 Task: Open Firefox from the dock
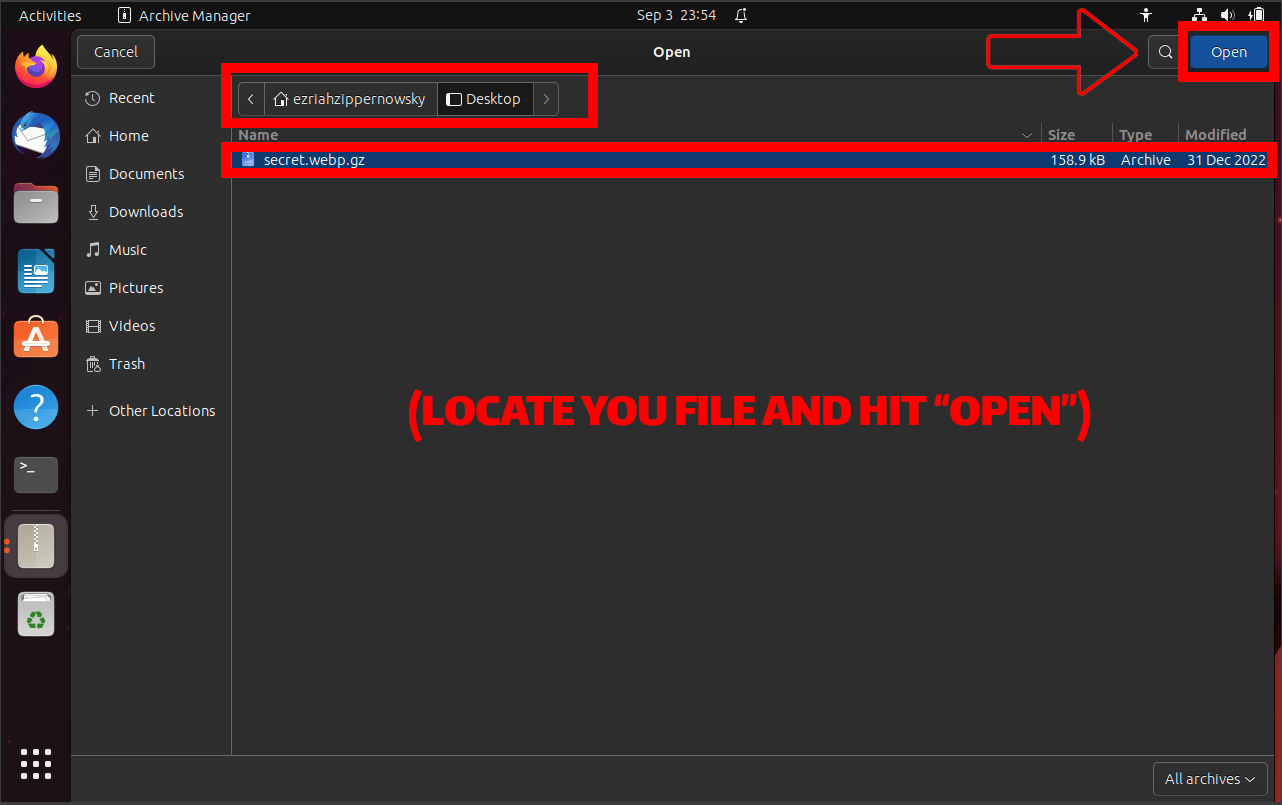[x=35, y=66]
